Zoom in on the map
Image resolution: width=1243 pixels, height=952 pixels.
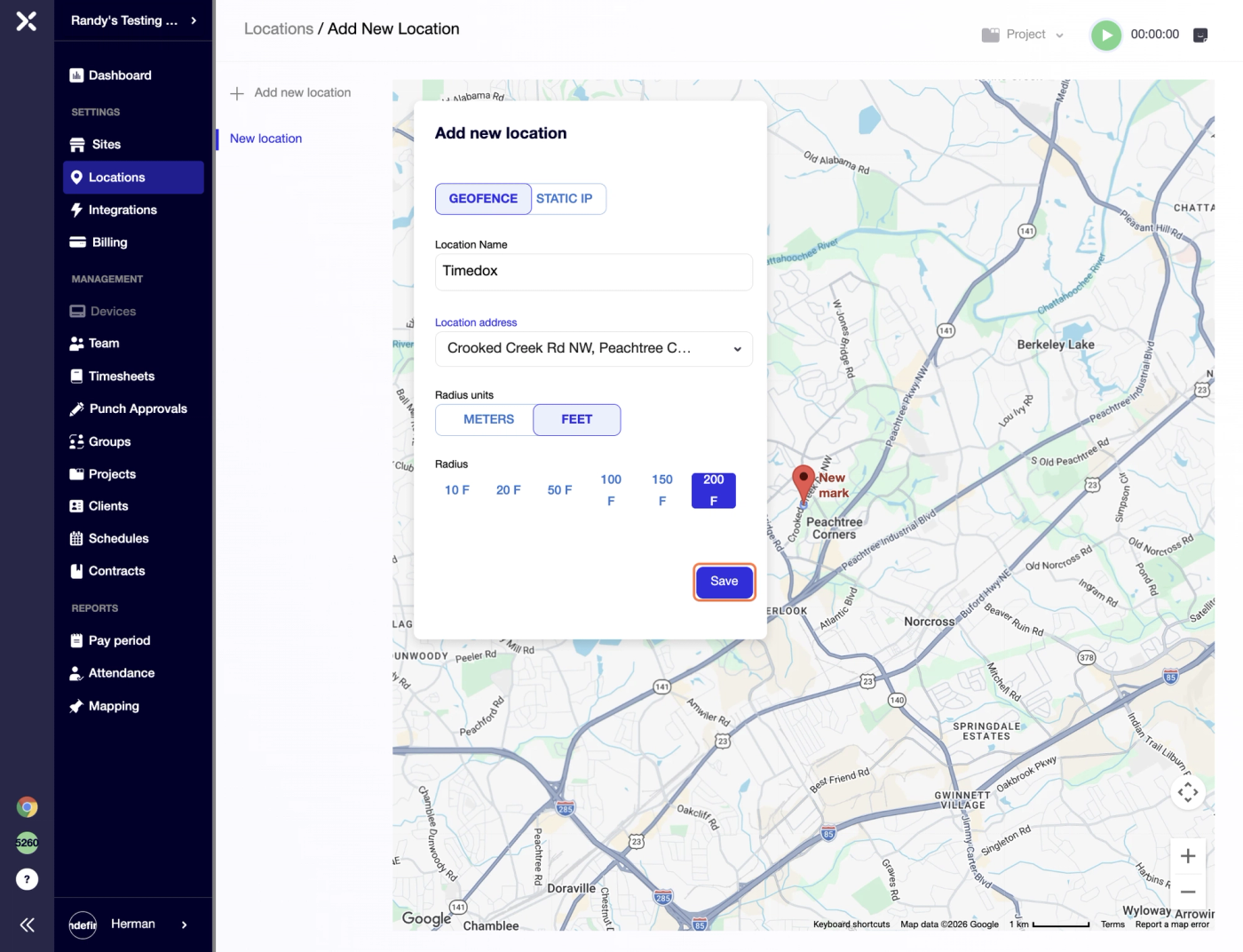(1188, 856)
